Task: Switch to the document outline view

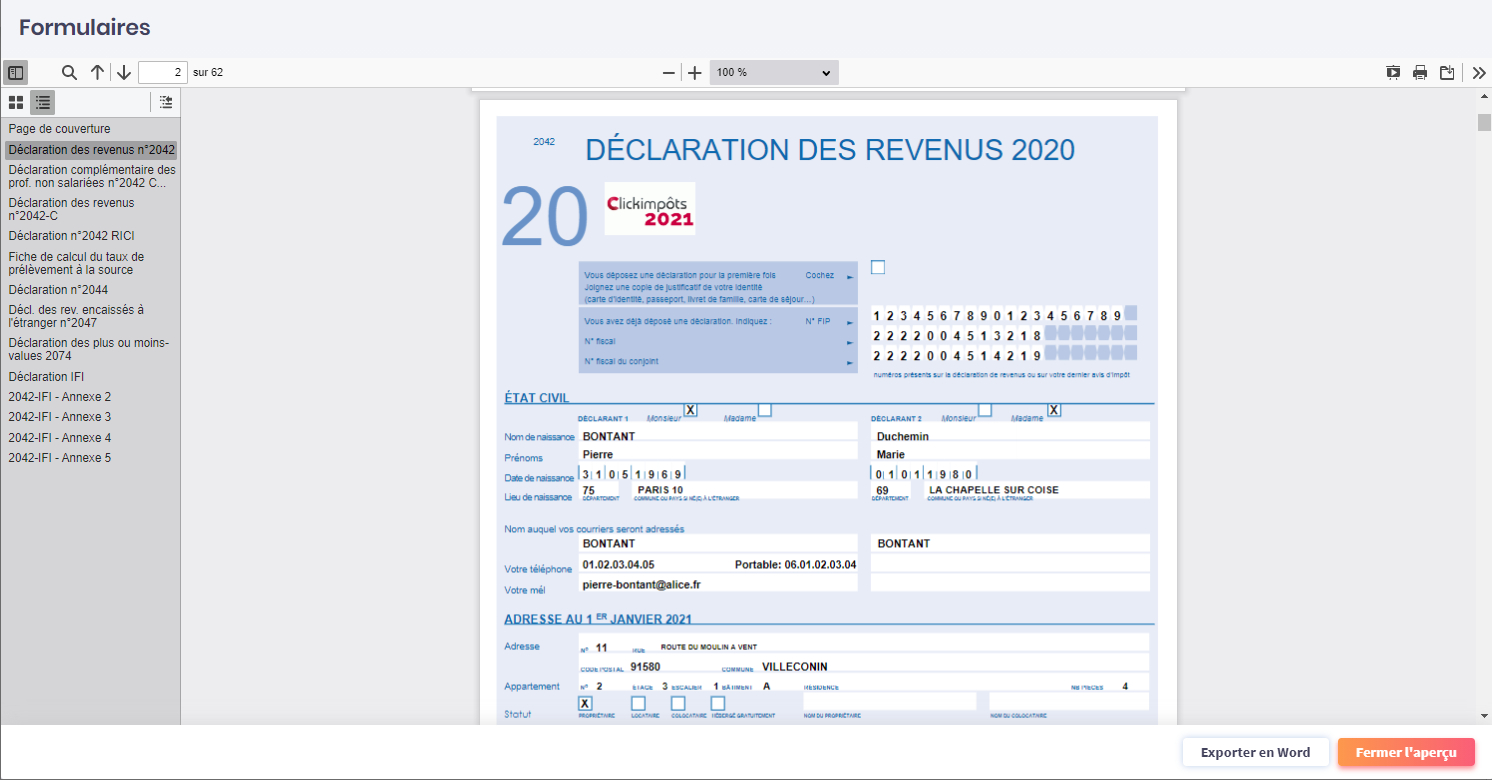Action: pos(42,102)
